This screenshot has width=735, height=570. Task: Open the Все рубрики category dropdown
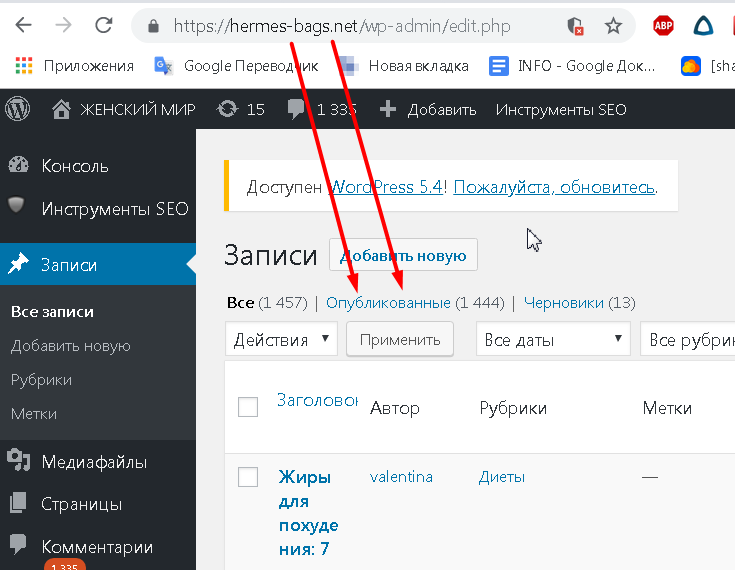(x=688, y=339)
